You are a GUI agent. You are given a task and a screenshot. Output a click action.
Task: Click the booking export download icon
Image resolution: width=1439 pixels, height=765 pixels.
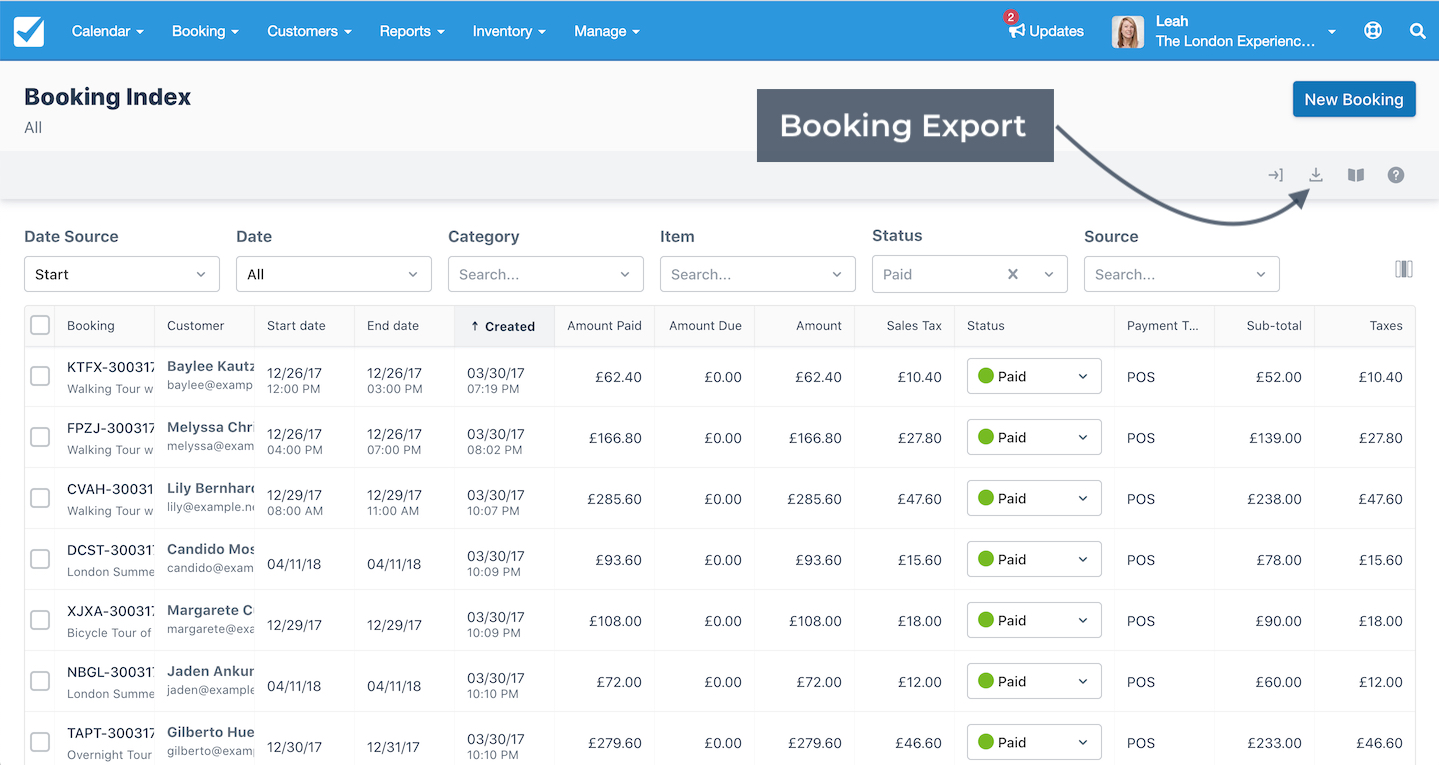coord(1316,175)
